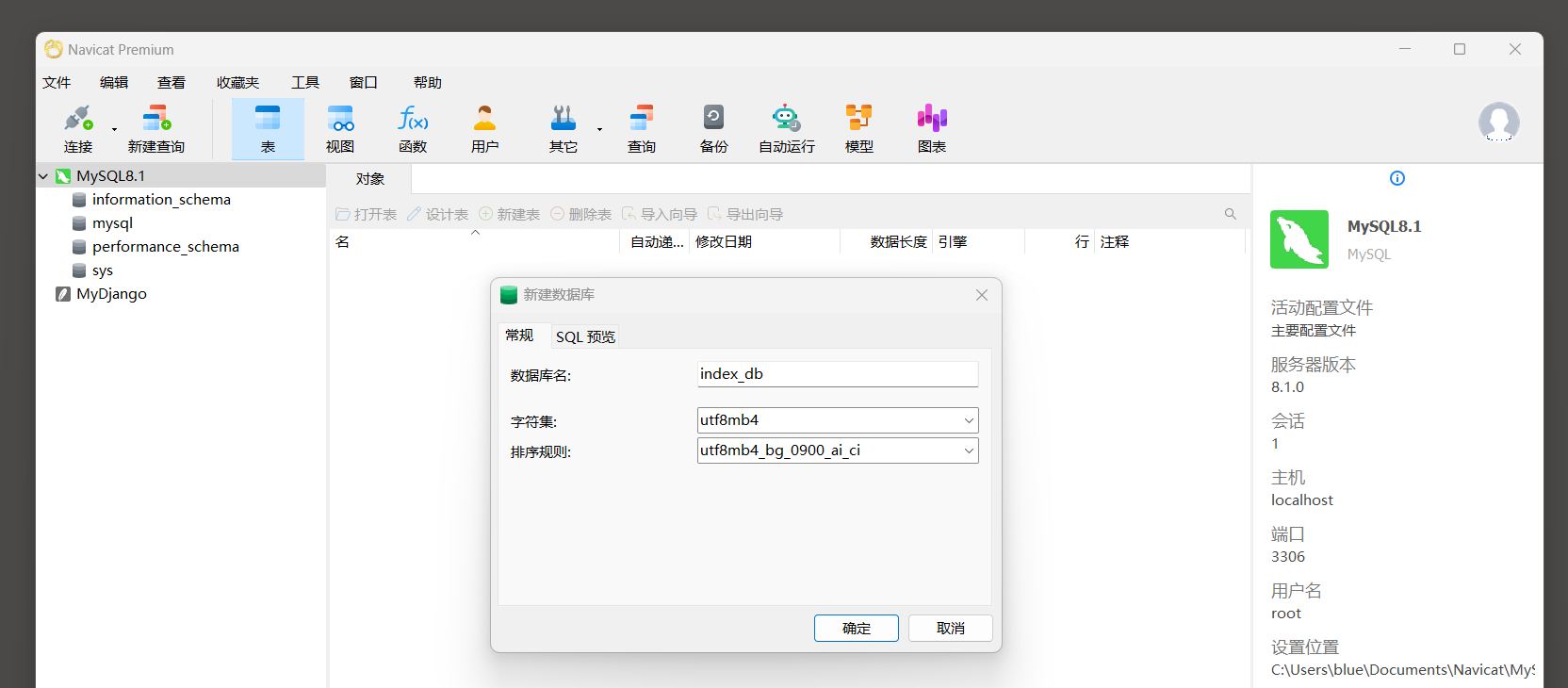
Task: Click 新建表 new table button
Action: (510, 214)
